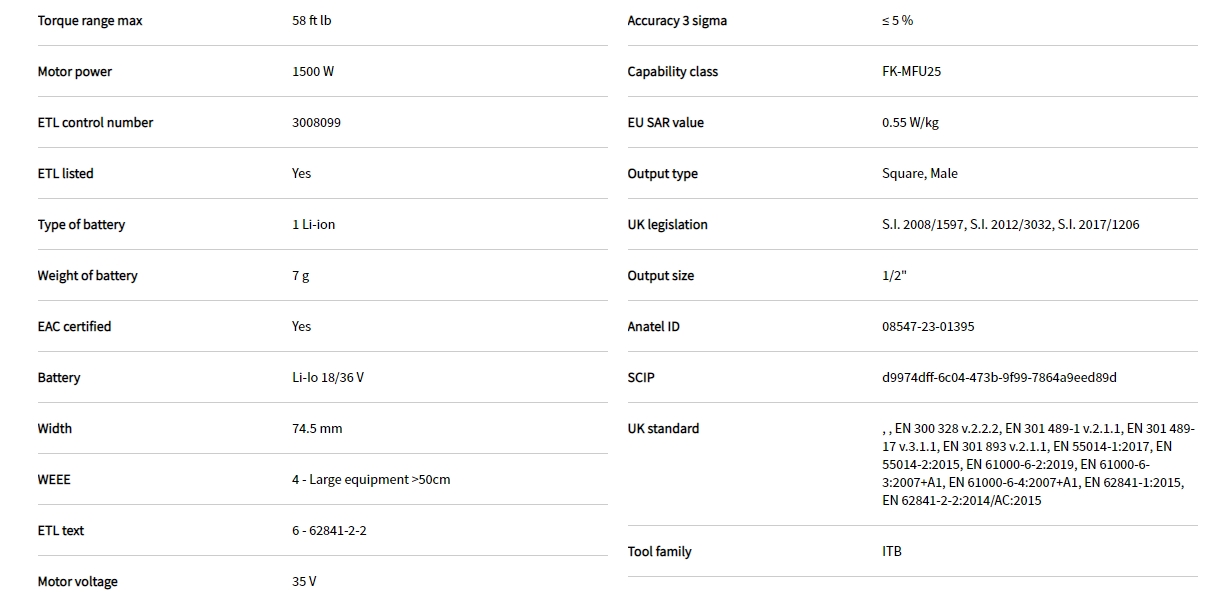Viewport: 1224px width, 604px height.
Task: Select the WEEE Large equipment value
Action: [371, 480]
